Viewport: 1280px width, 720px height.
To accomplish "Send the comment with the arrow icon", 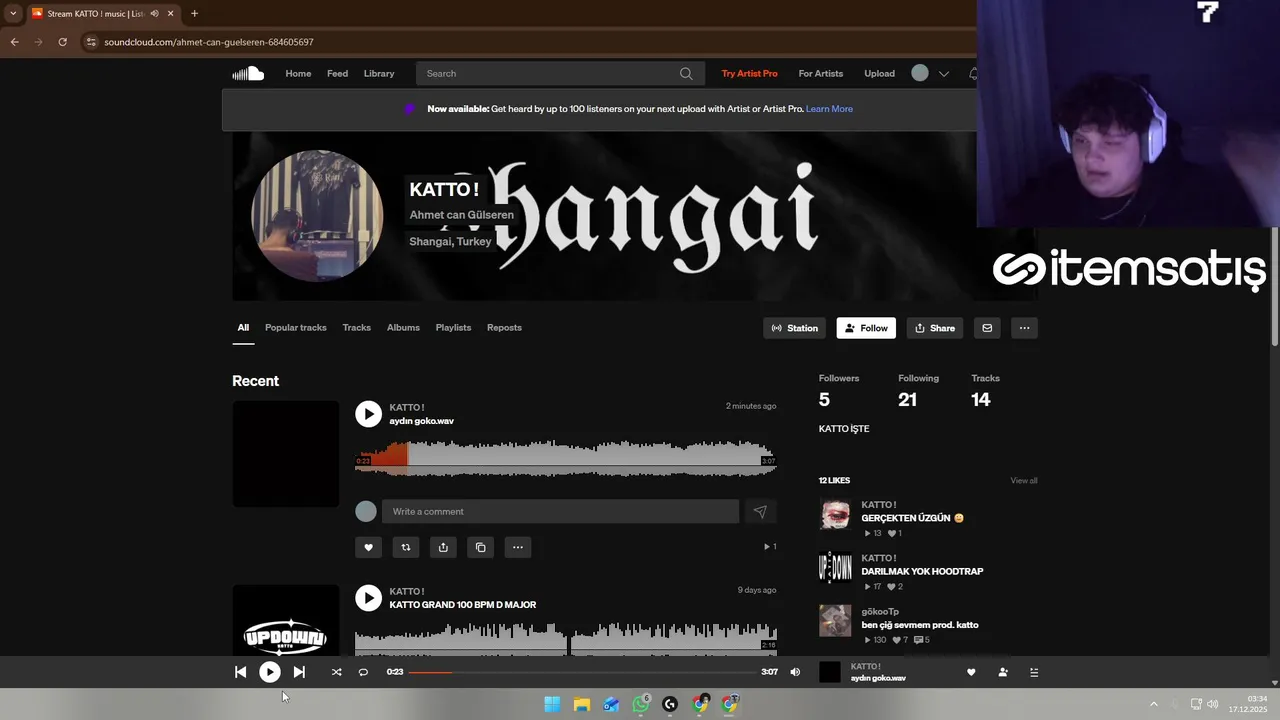I will pos(760,511).
